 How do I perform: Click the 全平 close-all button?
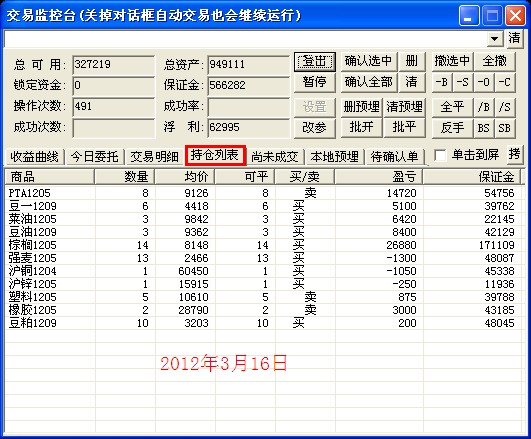[452, 107]
